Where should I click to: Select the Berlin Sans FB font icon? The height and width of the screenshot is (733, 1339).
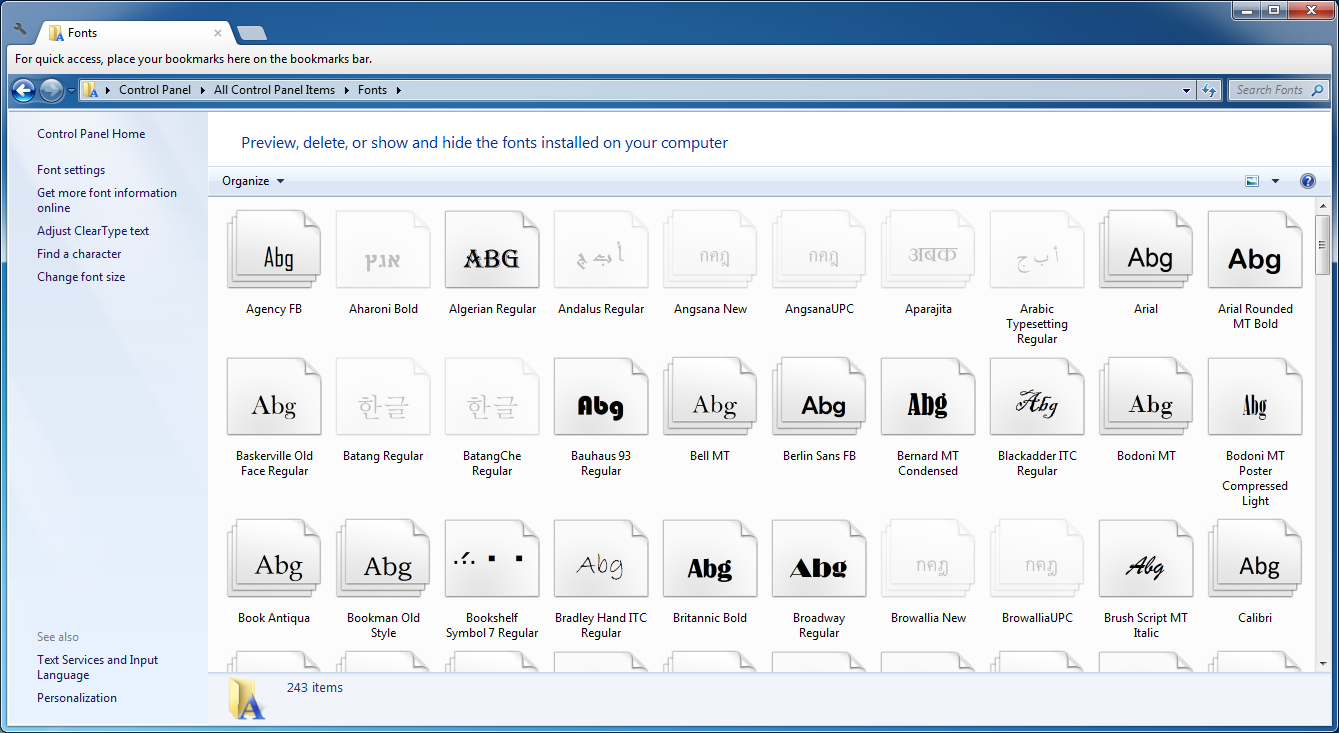pyautogui.click(x=819, y=398)
